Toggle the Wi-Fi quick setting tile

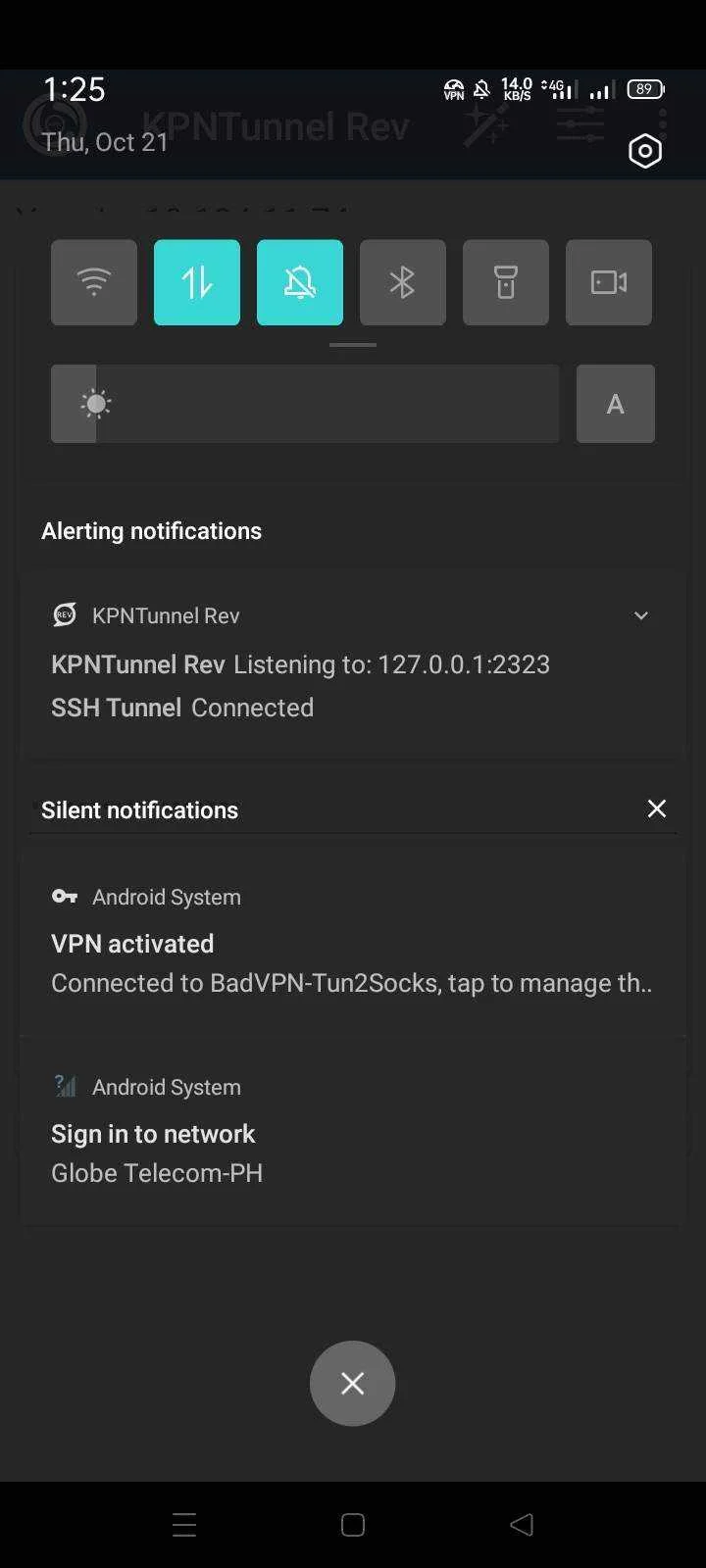(94, 282)
